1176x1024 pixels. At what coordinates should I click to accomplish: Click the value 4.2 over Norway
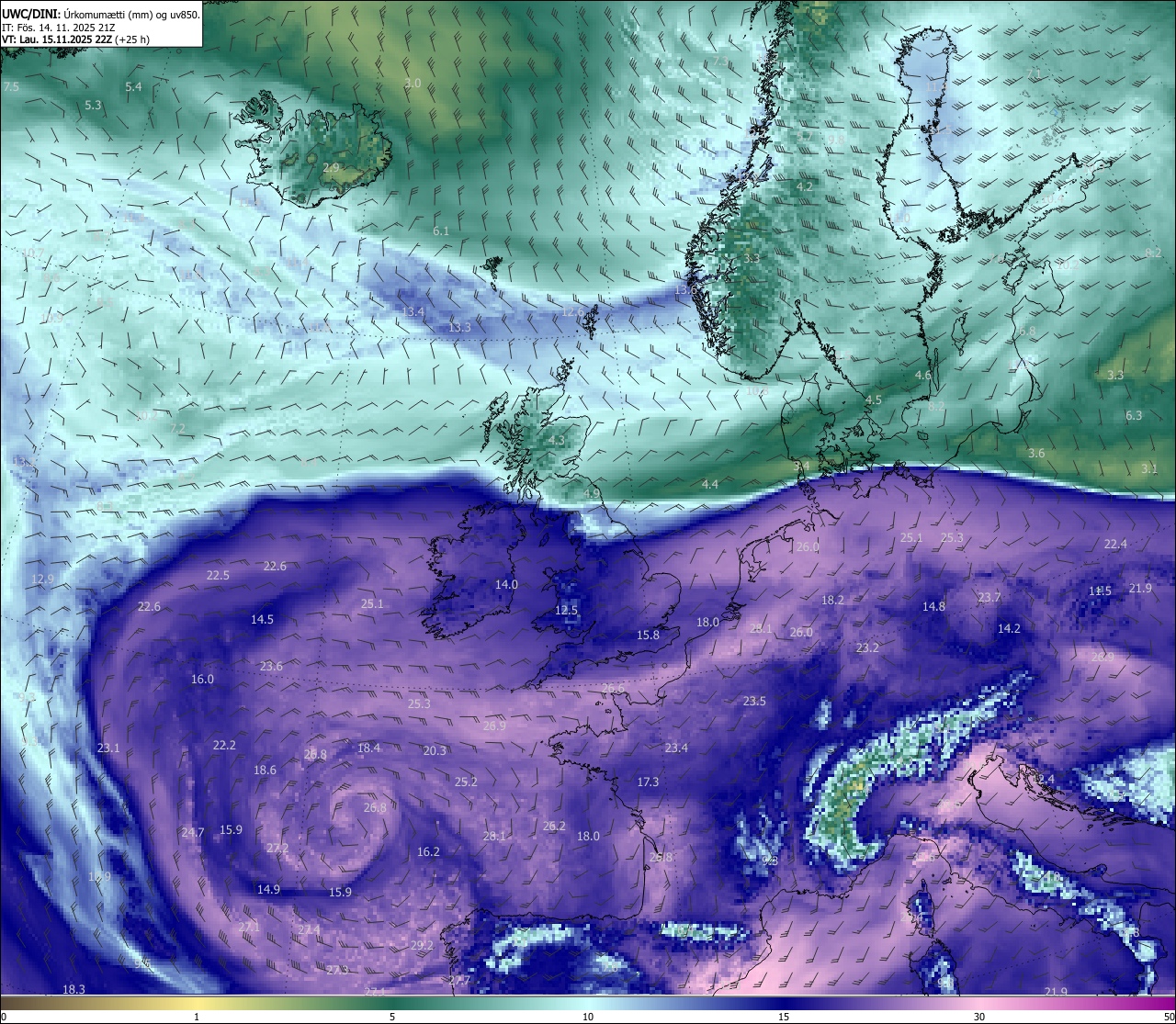point(805,186)
